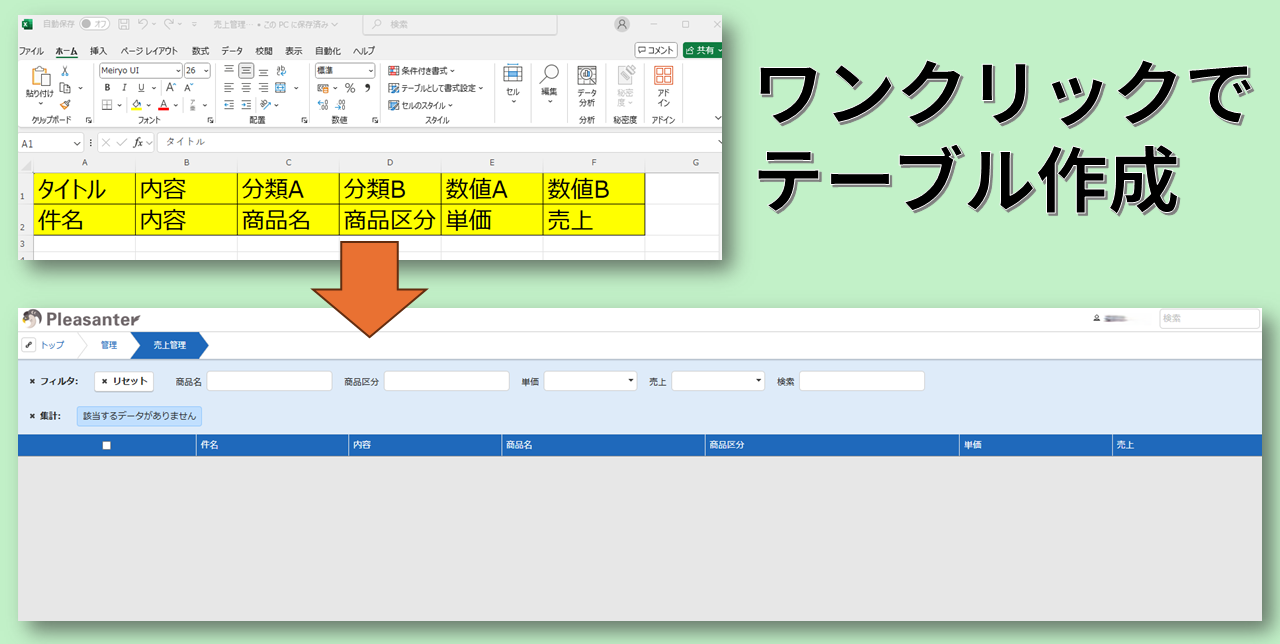The height and width of the screenshot is (644, 1280).
Task: Click the Format Painter brush icon
Action: tap(65, 104)
